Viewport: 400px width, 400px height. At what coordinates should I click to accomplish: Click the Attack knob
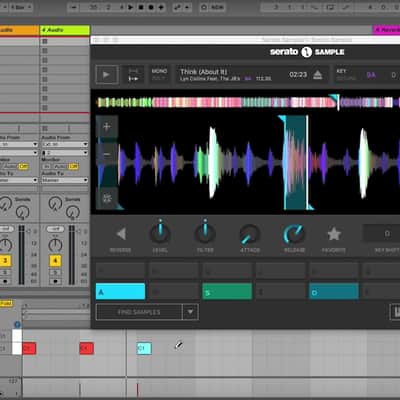[x=250, y=234]
